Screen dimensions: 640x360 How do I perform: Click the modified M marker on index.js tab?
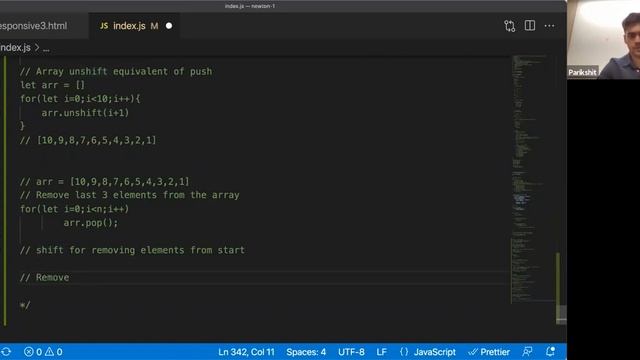pyautogui.click(x=154, y=26)
